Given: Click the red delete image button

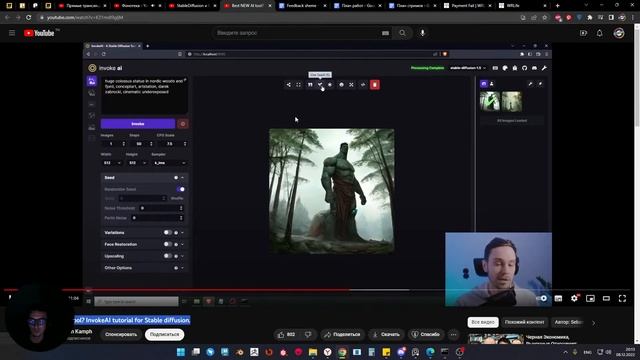Looking at the screenshot, I should tap(375, 84).
